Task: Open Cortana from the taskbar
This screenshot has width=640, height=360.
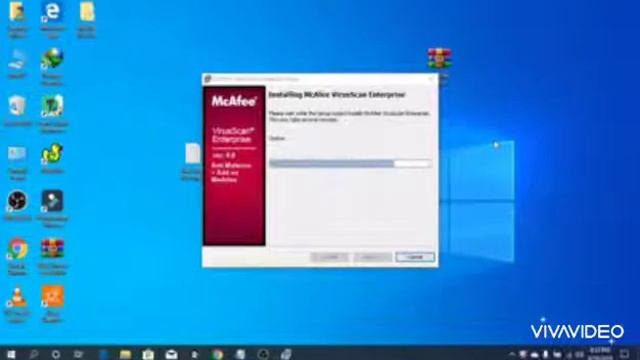Action: (56, 354)
